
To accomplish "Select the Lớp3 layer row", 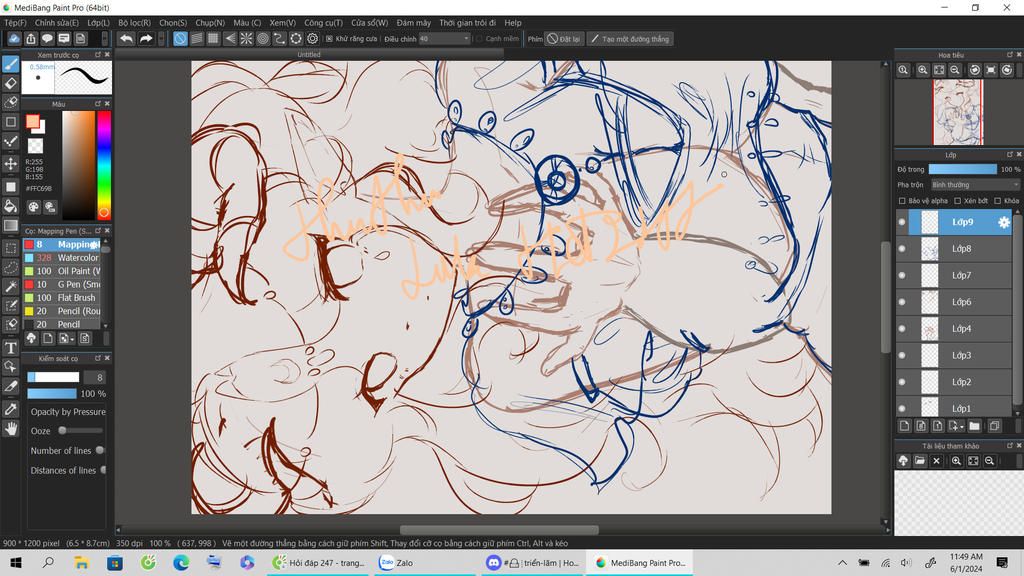I will (x=954, y=355).
